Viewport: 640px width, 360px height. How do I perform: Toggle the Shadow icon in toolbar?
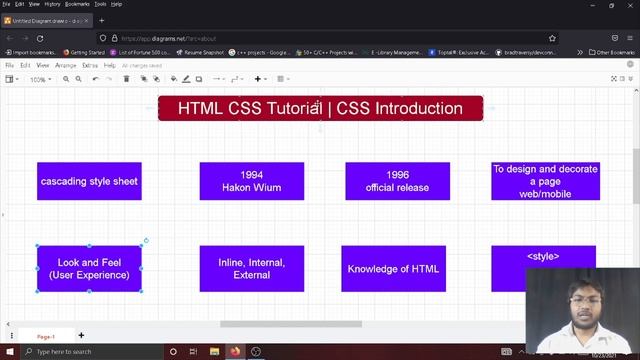click(199, 79)
